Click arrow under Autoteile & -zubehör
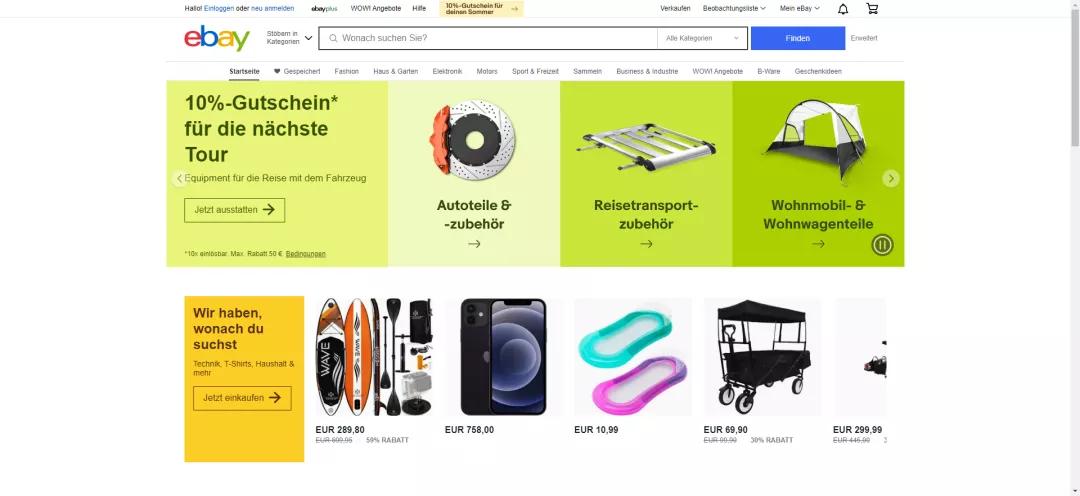The image size is (1080, 496). 474,243
